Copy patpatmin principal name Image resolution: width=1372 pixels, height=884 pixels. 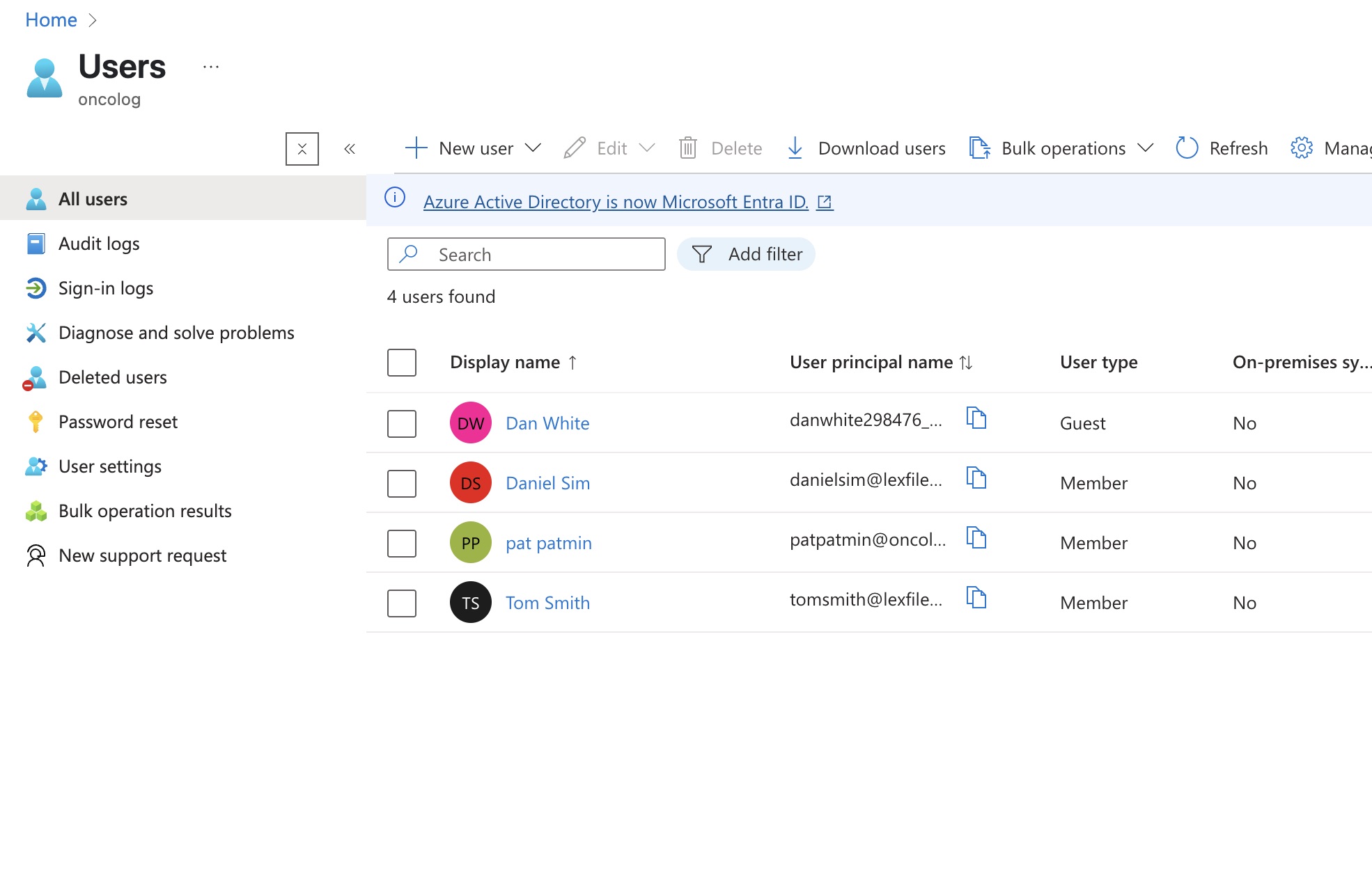[976, 537]
